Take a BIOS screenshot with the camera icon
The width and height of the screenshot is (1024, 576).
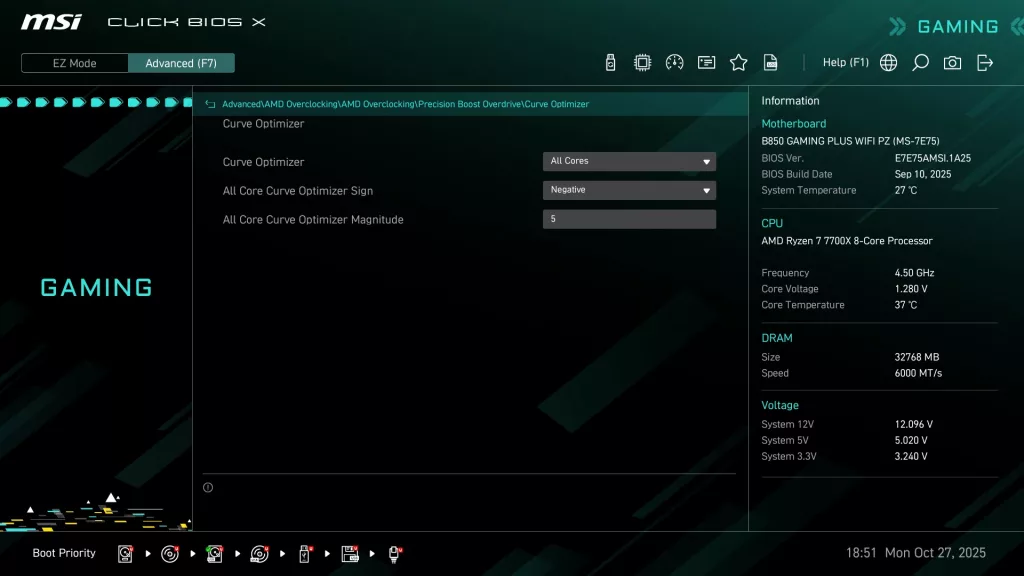point(952,62)
